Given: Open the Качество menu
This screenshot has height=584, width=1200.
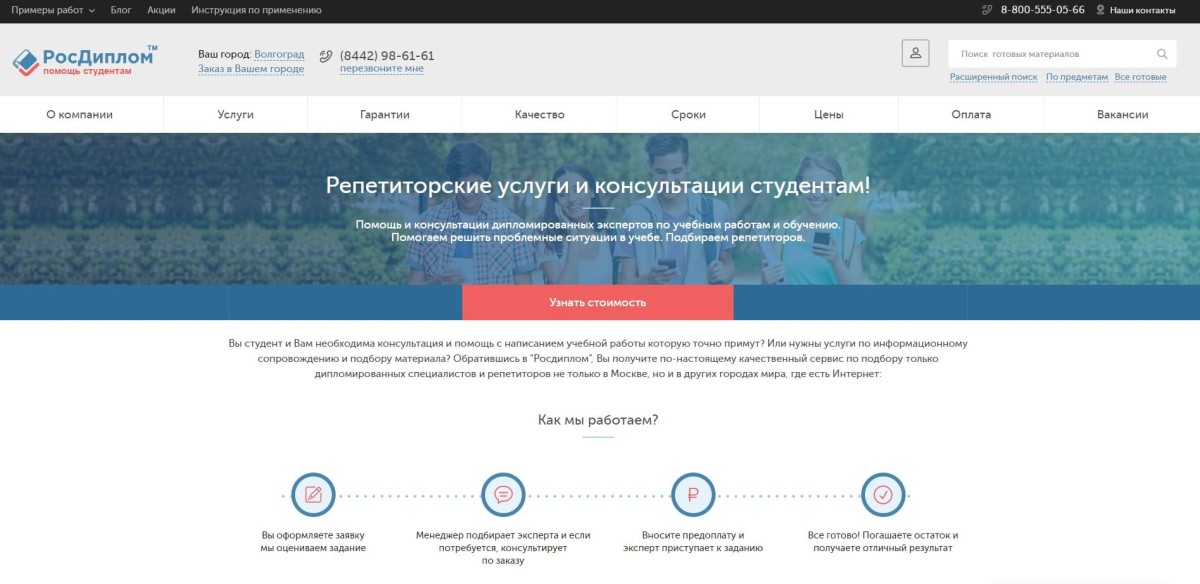Looking at the screenshot, I should pos(540,115).
